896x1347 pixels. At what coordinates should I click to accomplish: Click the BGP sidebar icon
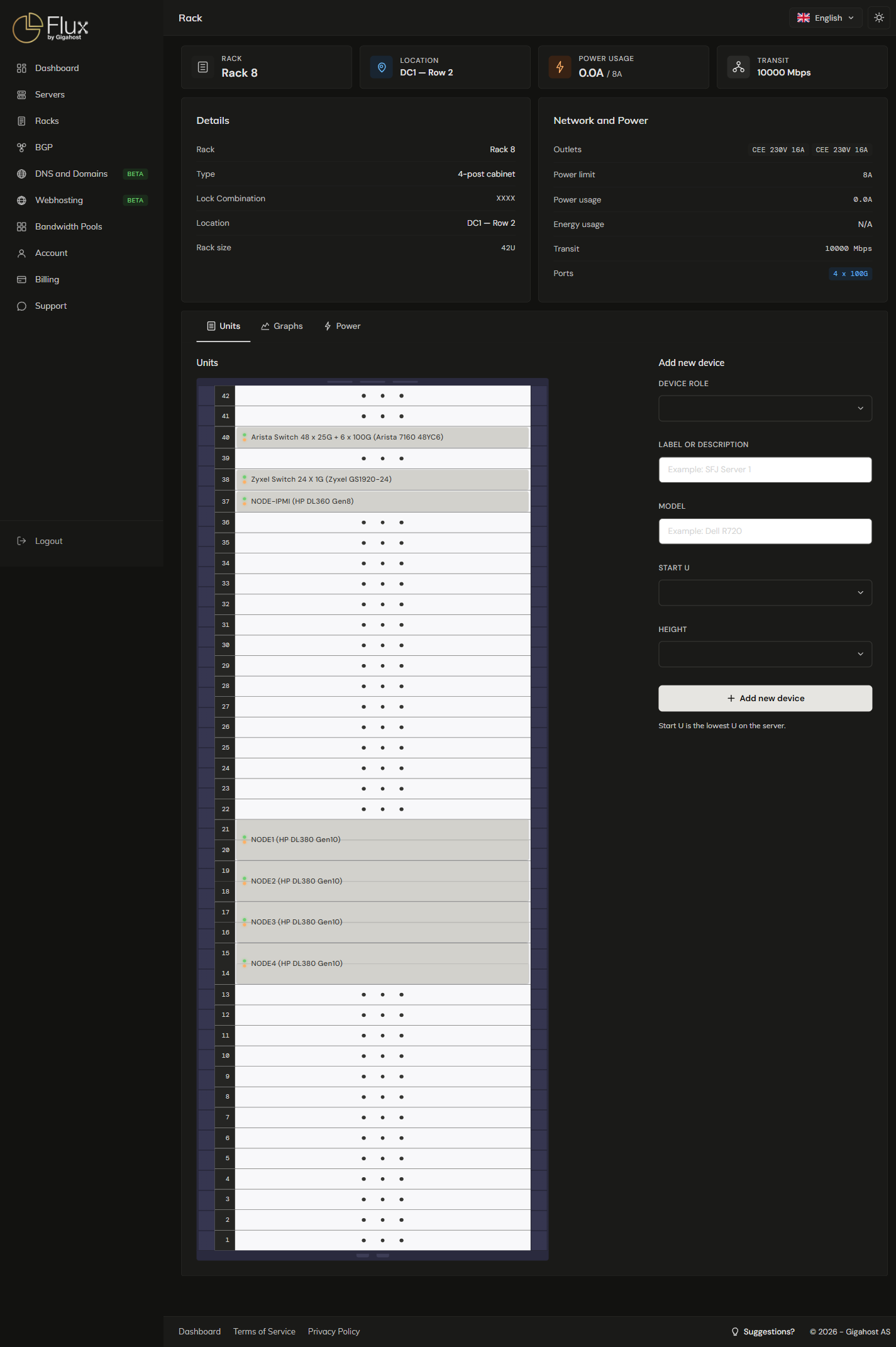(x=21, y=147)
